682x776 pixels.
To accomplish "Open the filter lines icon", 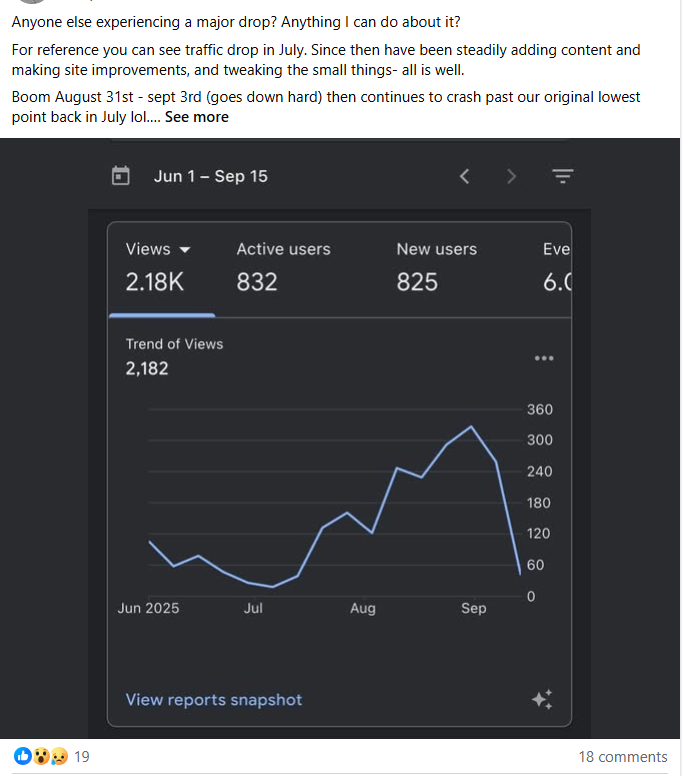I will tap(563, 176).
